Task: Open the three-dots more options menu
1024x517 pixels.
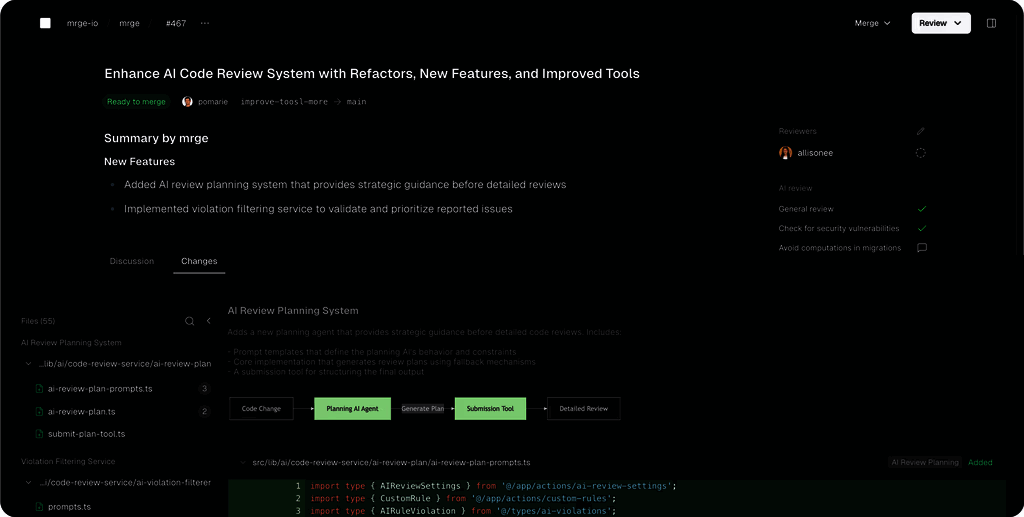Action: pos(205,23)
